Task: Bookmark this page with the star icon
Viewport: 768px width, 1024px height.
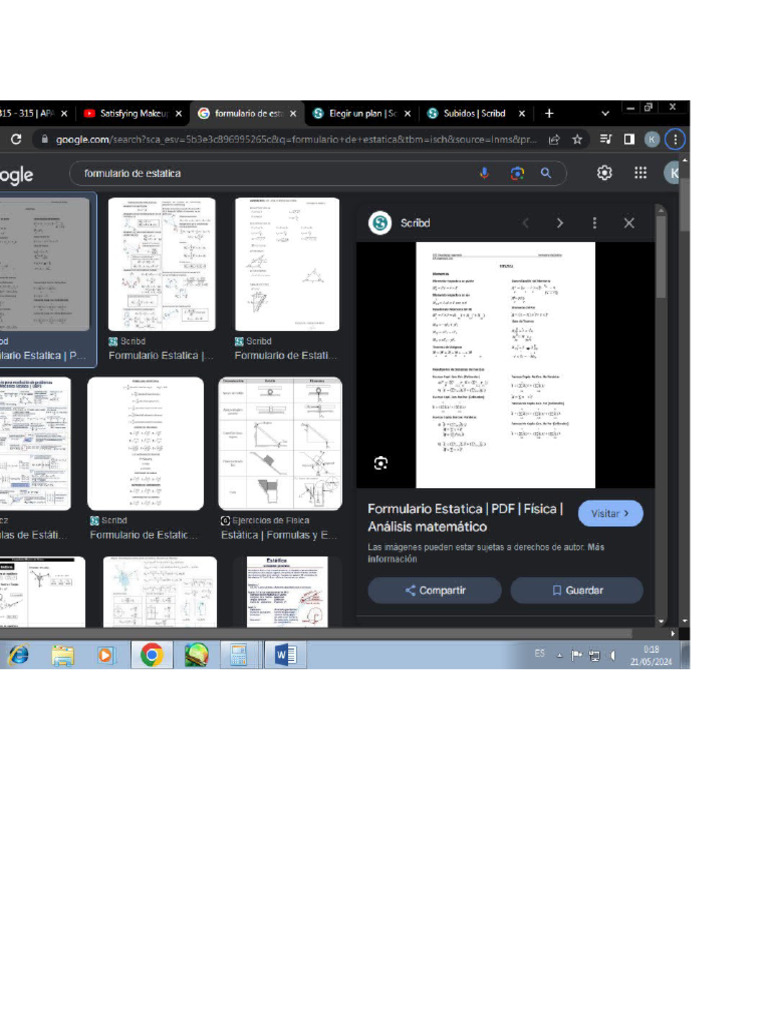Action: pos(577,140)
